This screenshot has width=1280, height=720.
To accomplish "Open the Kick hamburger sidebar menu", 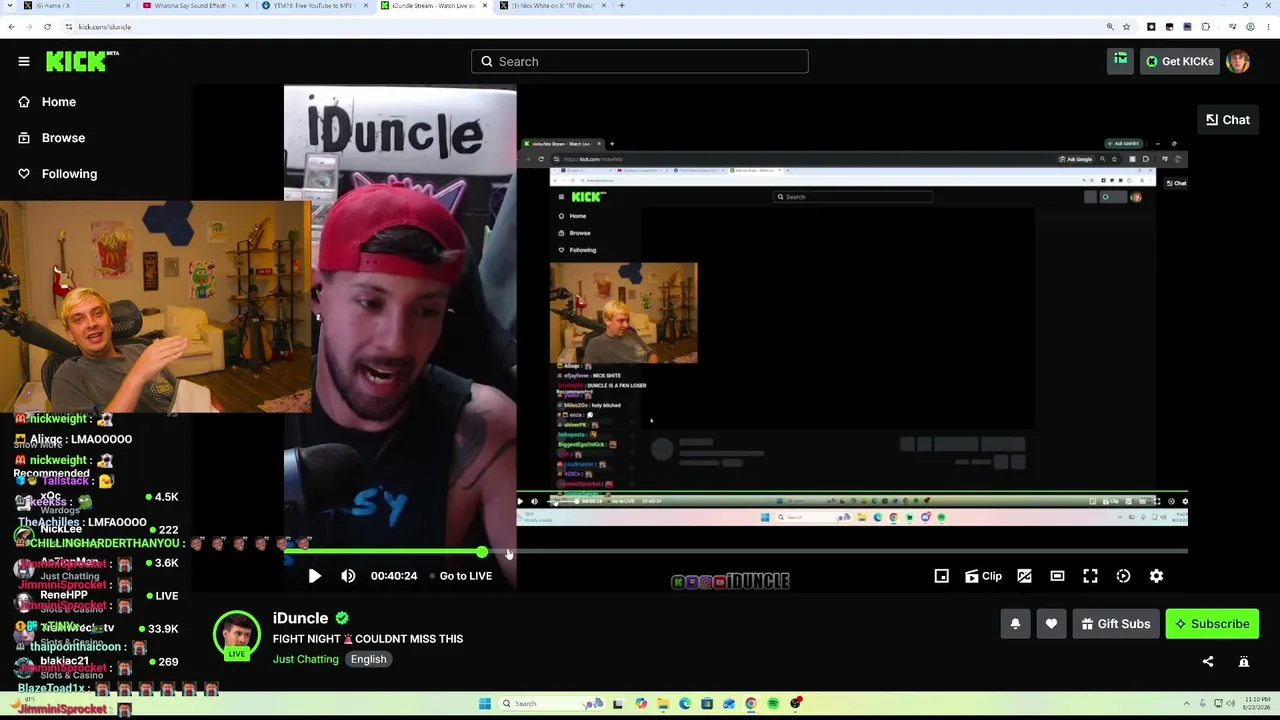I will pos(24,61).
